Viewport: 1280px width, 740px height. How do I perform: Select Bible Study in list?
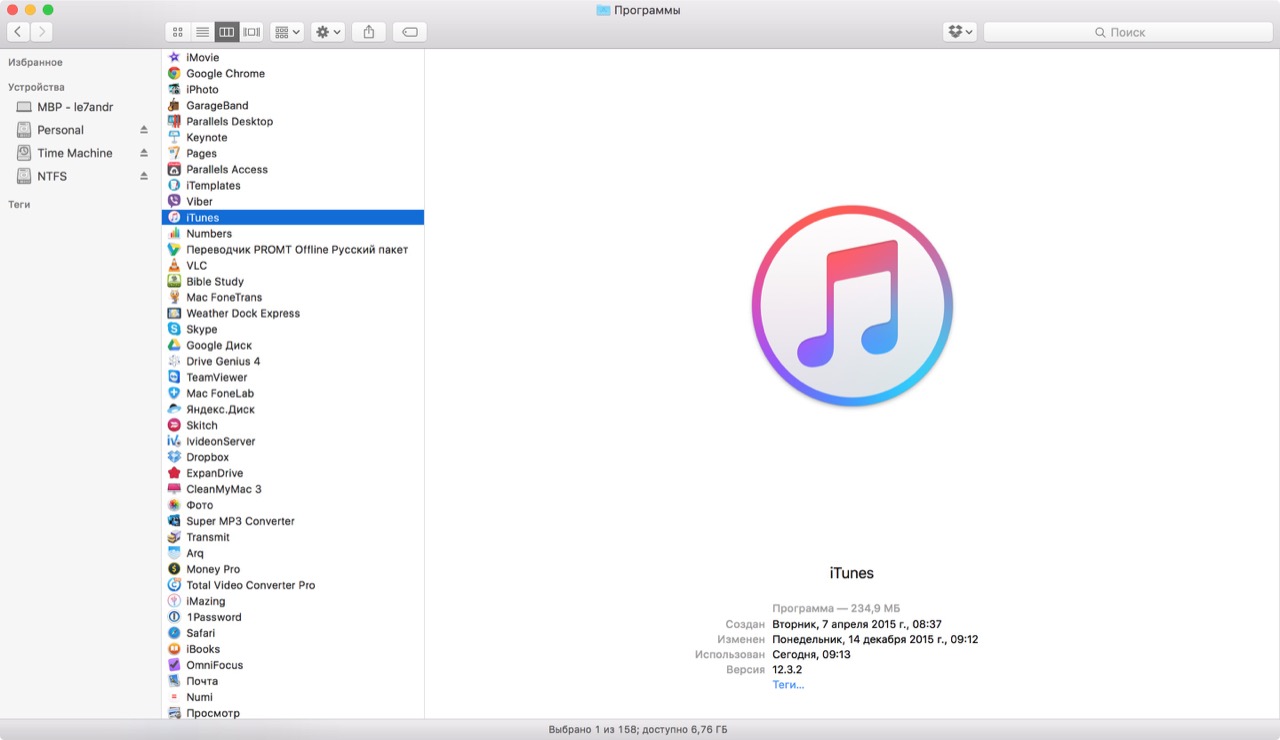tap(293, 281)
